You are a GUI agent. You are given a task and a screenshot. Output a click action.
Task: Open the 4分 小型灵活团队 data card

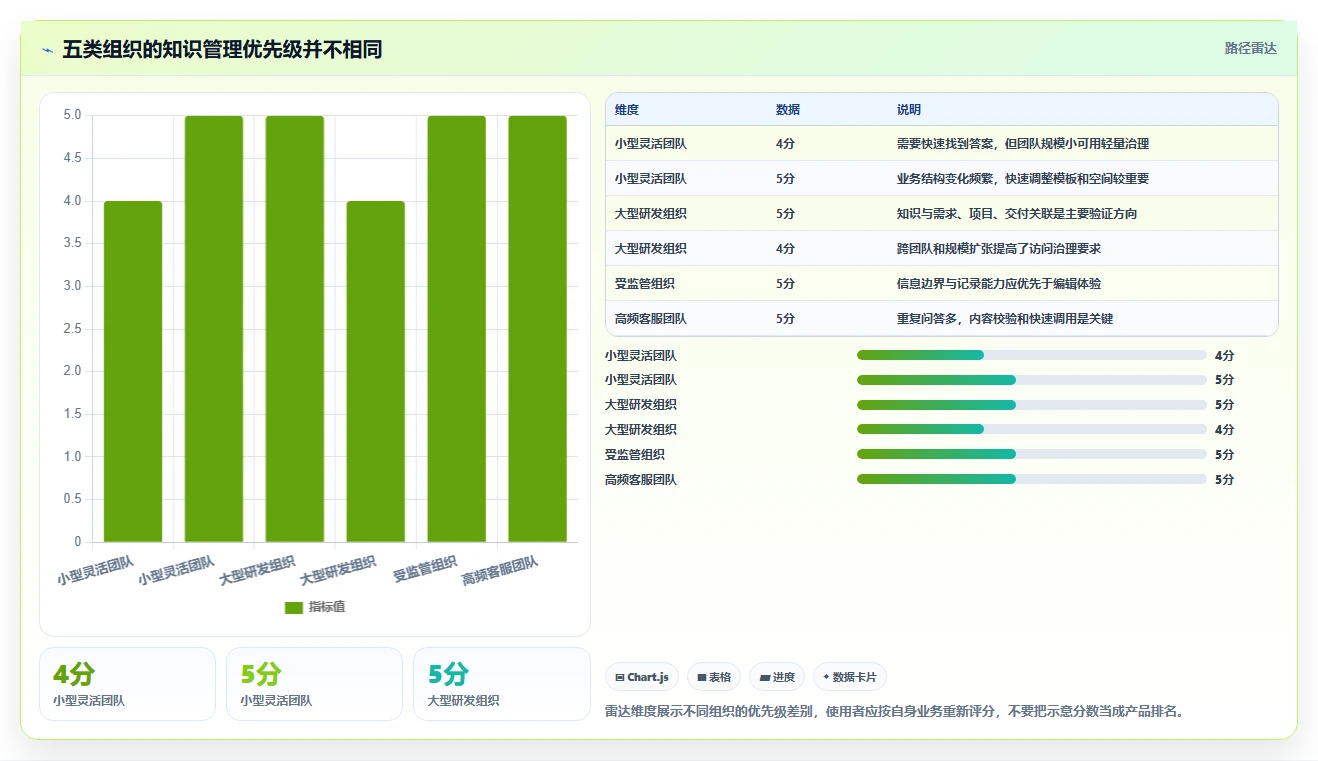(x=127, y=684)
